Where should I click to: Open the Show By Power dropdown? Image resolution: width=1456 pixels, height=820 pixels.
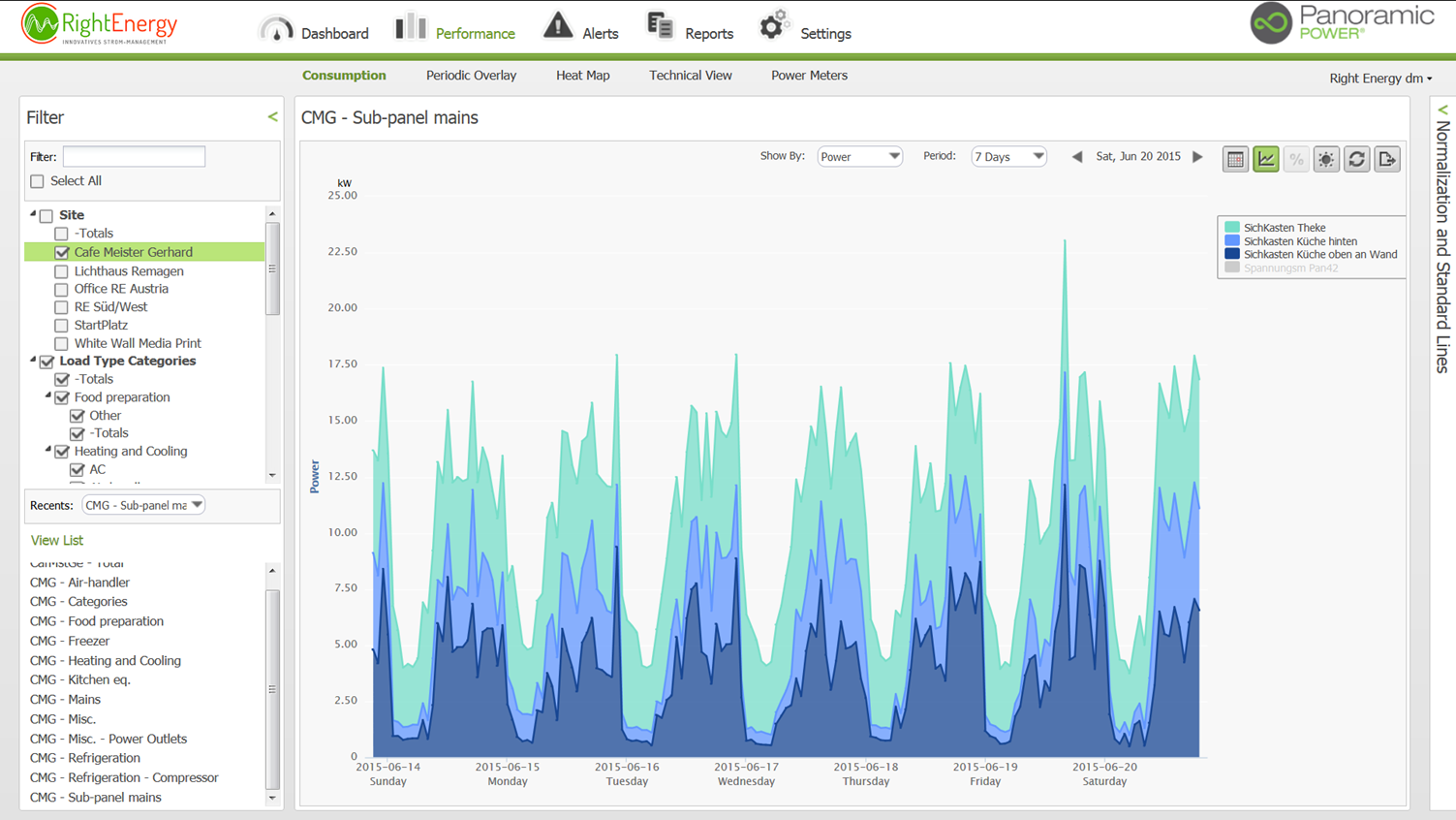[859, 157]
